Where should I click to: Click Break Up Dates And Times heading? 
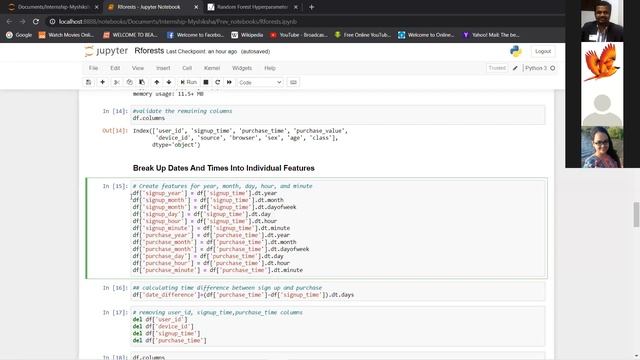pyautogui.click(x=224, y=168)
